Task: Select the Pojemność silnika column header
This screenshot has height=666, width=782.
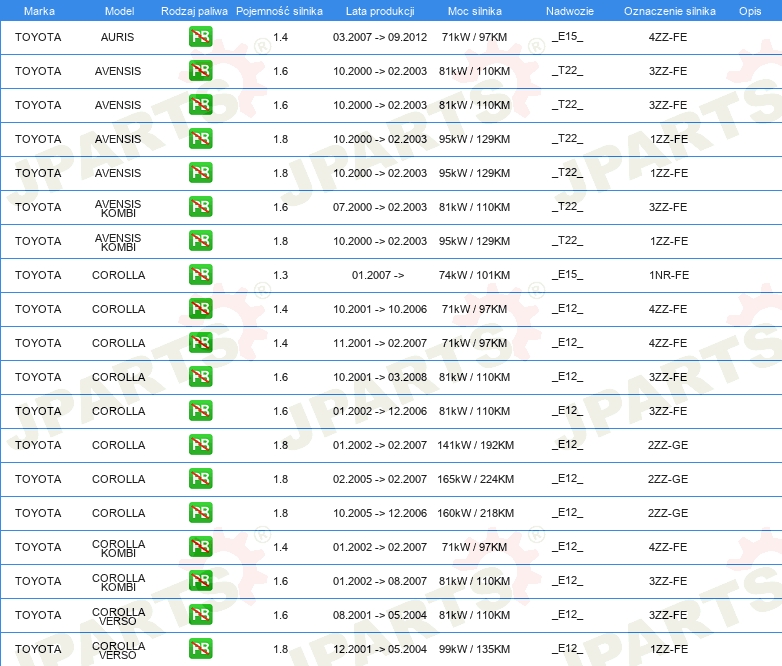Action: tap(279, 11)
